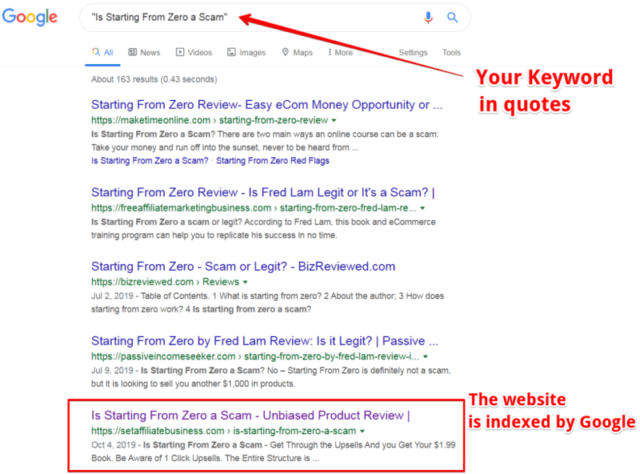
Task: Expand the dropdown arrow next to maketimeonline.com URL
Action: pos(334,120)
